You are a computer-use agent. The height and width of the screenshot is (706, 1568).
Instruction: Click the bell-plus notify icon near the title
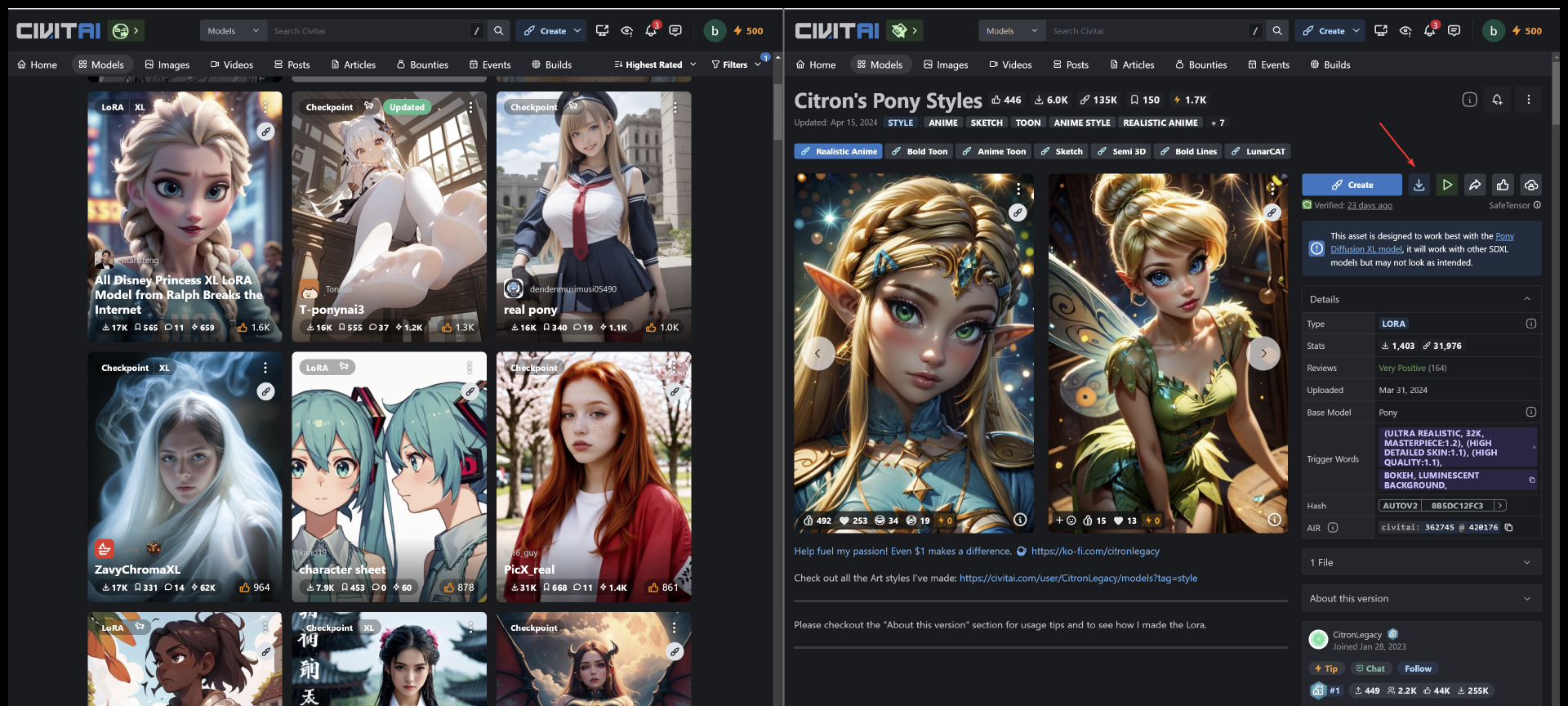[1497, 100]
